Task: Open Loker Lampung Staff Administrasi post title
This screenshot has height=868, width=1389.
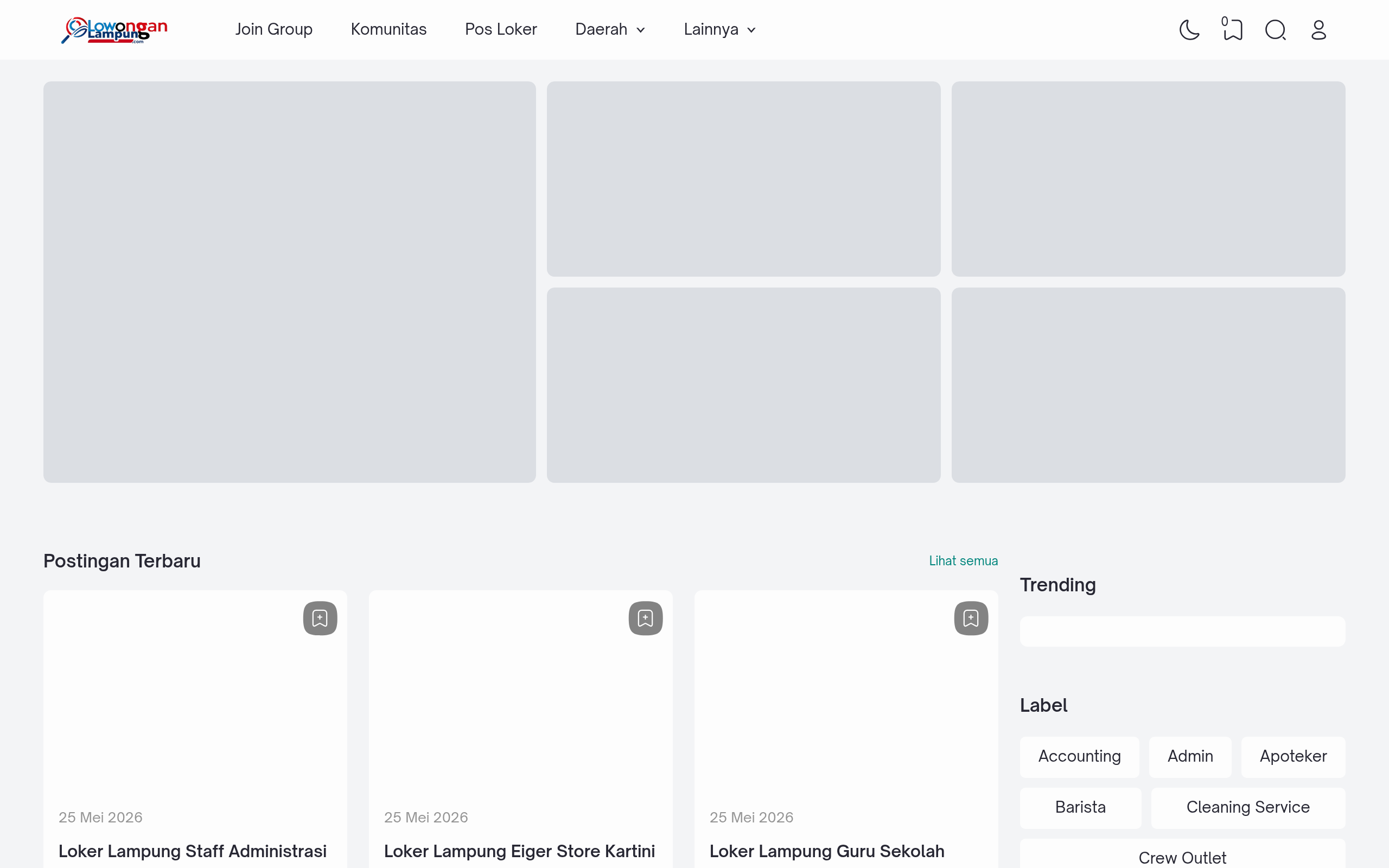Action: [x=192, y=851]
